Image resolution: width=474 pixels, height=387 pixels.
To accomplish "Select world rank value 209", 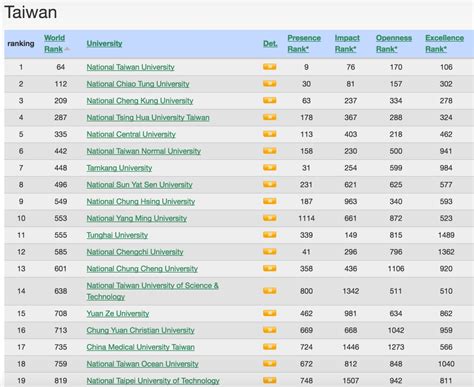I will [x=60, y=101].
